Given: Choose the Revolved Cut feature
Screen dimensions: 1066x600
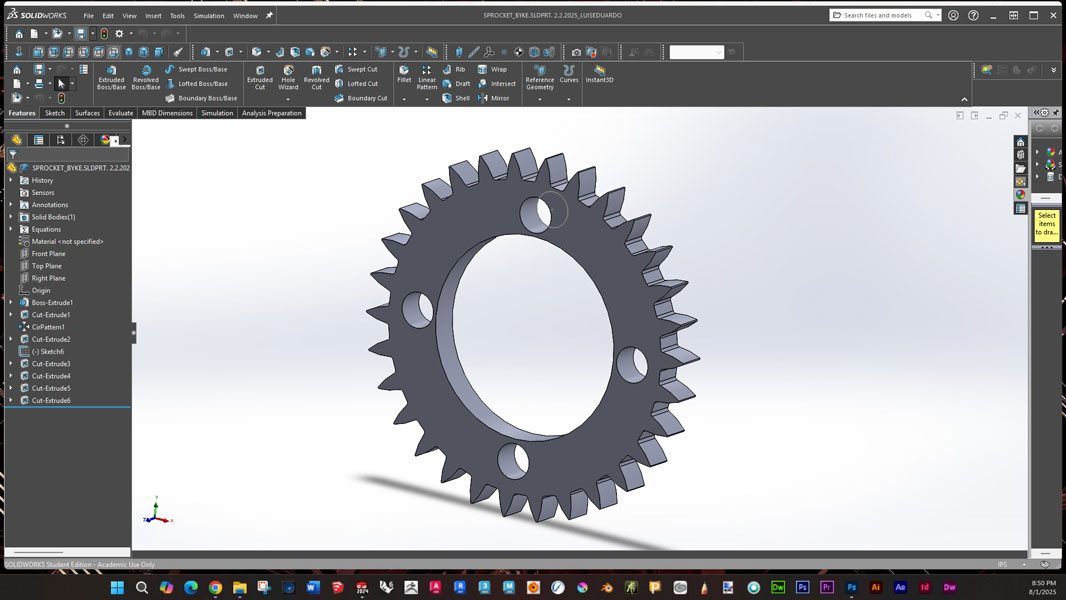Looking at the screenshot, I should point(316,77).
